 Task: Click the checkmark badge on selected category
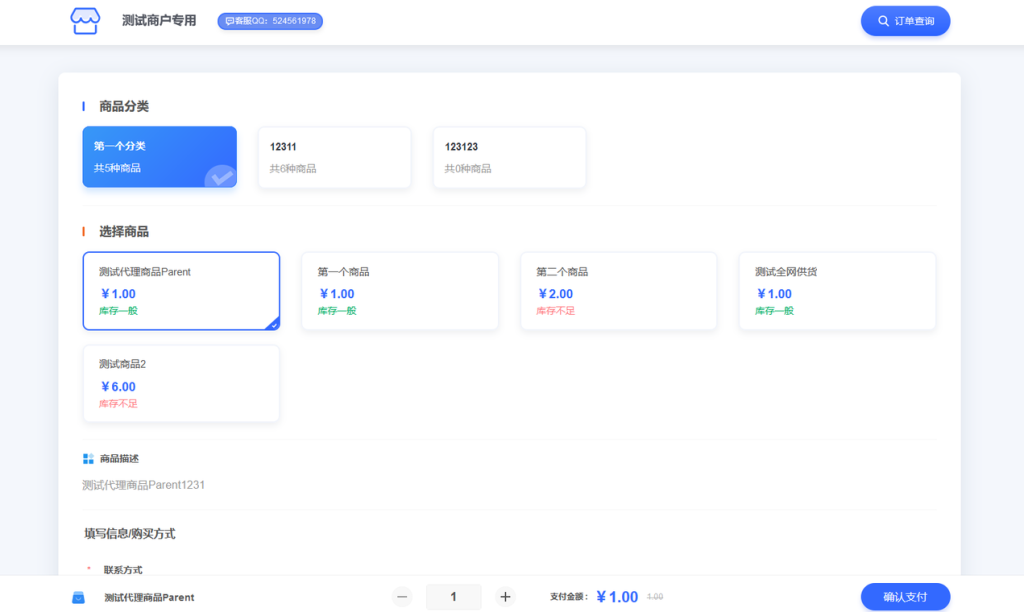point(221,178)
